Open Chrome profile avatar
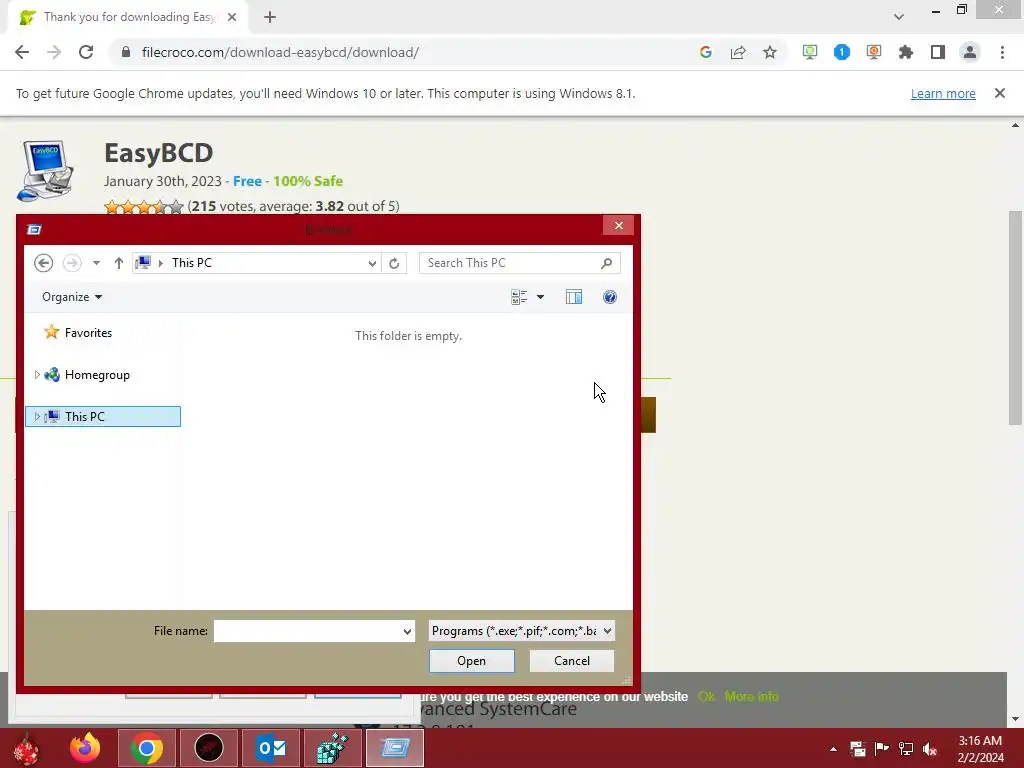 (x=970, y=52)
